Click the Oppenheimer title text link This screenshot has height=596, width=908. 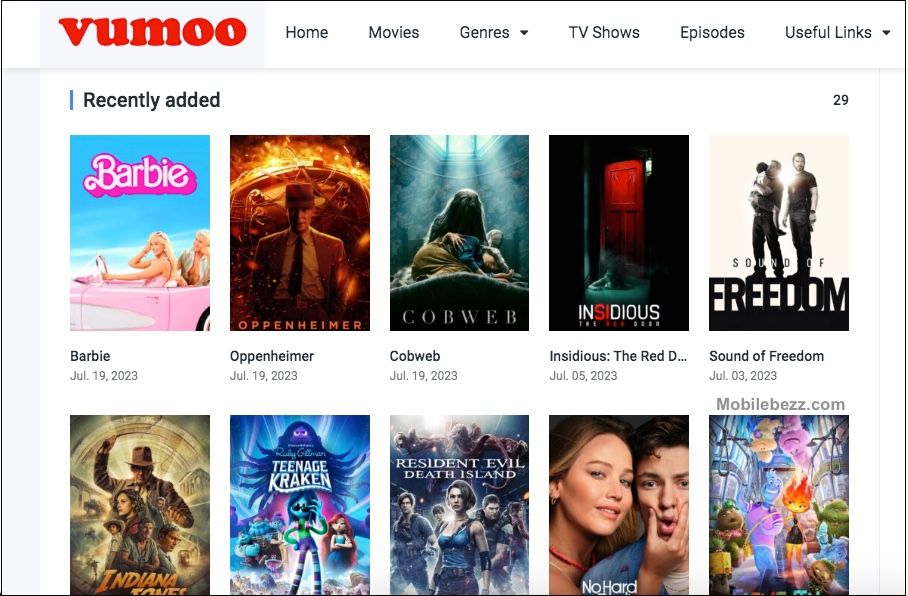272,356
